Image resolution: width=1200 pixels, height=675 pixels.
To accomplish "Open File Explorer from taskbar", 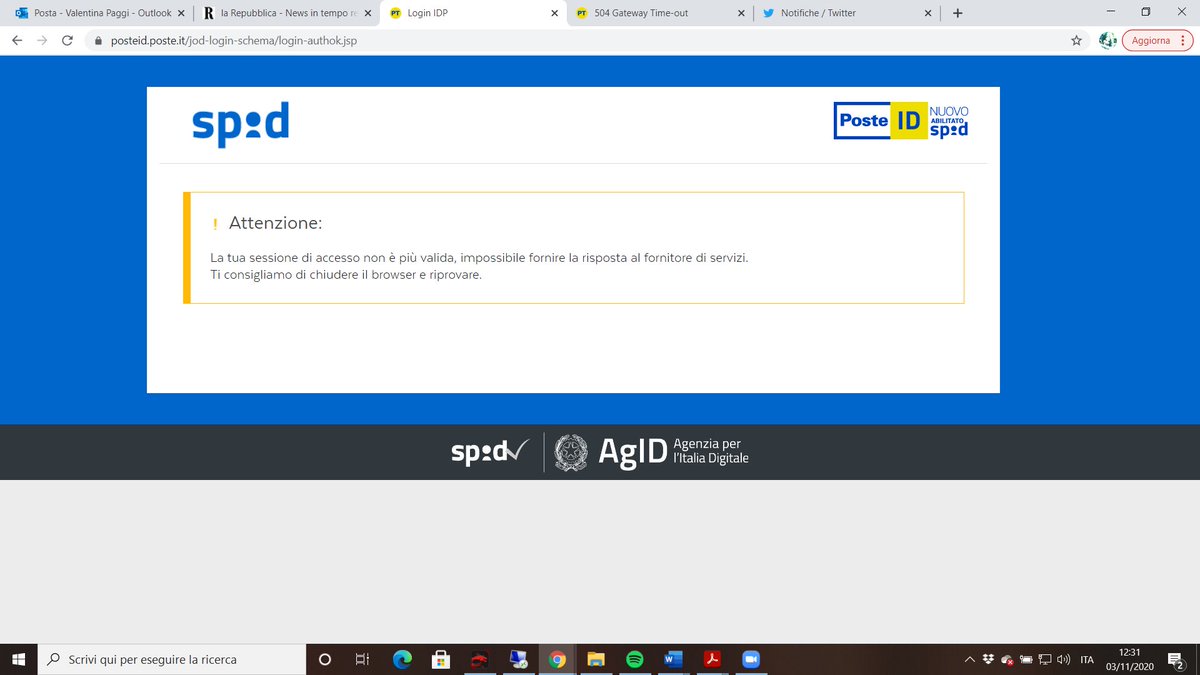I will 596,659.
